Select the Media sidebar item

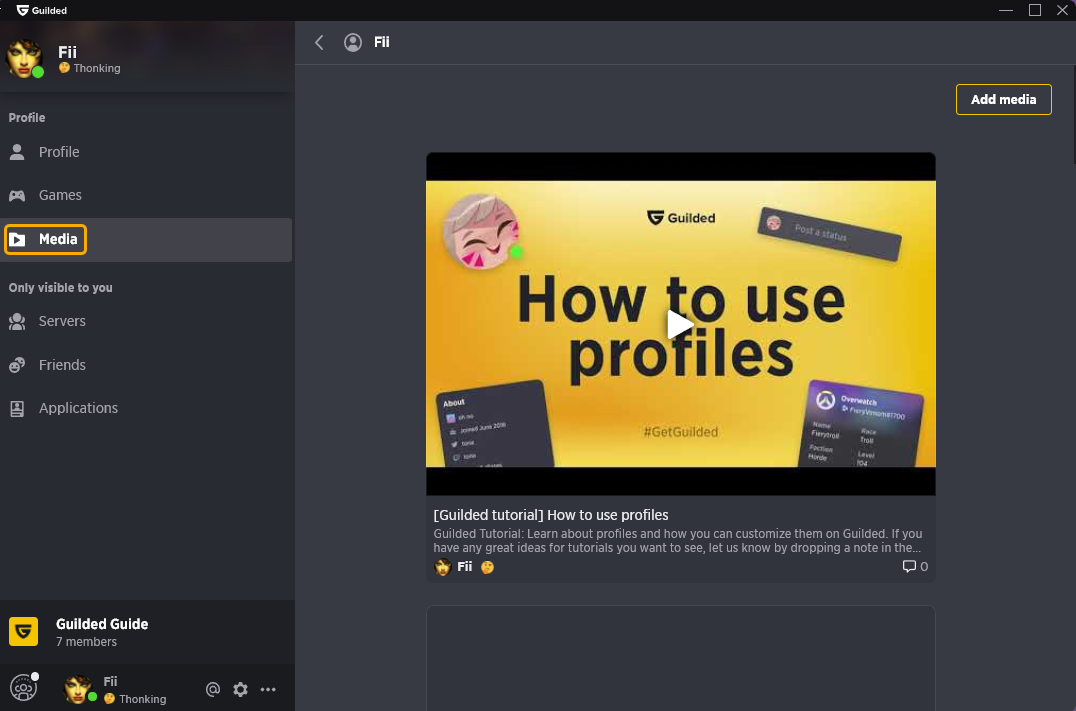(x=146, y=240)
